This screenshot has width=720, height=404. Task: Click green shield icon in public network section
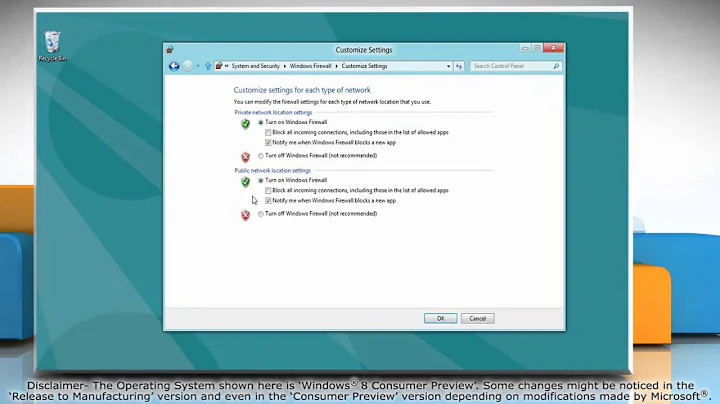246,182
